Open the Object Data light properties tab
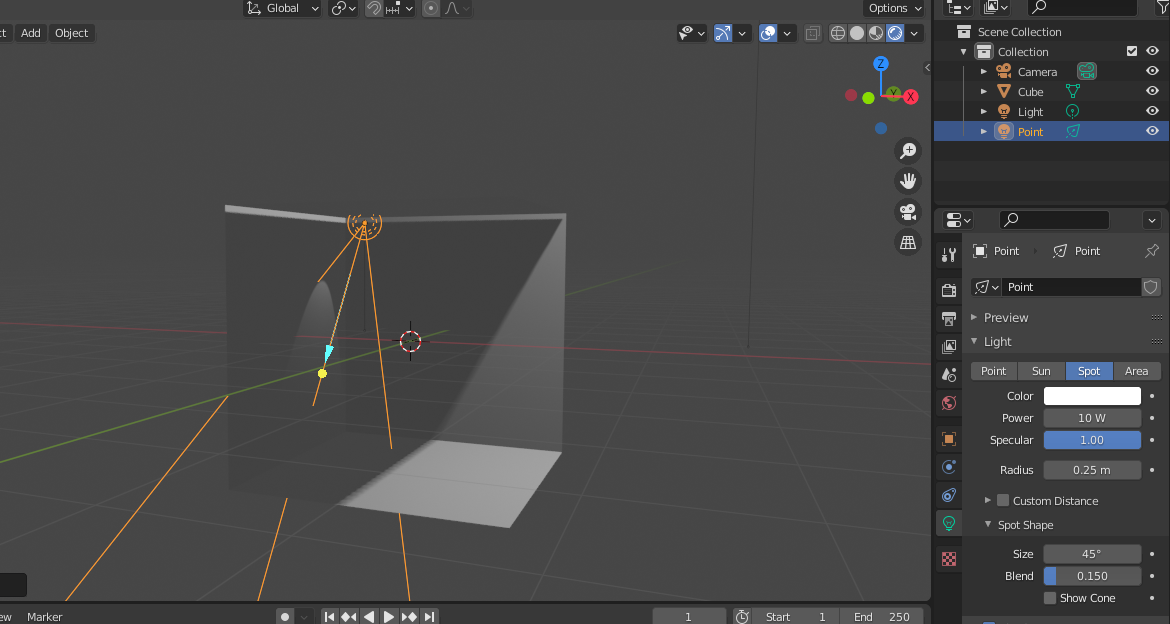This screenshot has height=624, width=1170. point(949,523)
